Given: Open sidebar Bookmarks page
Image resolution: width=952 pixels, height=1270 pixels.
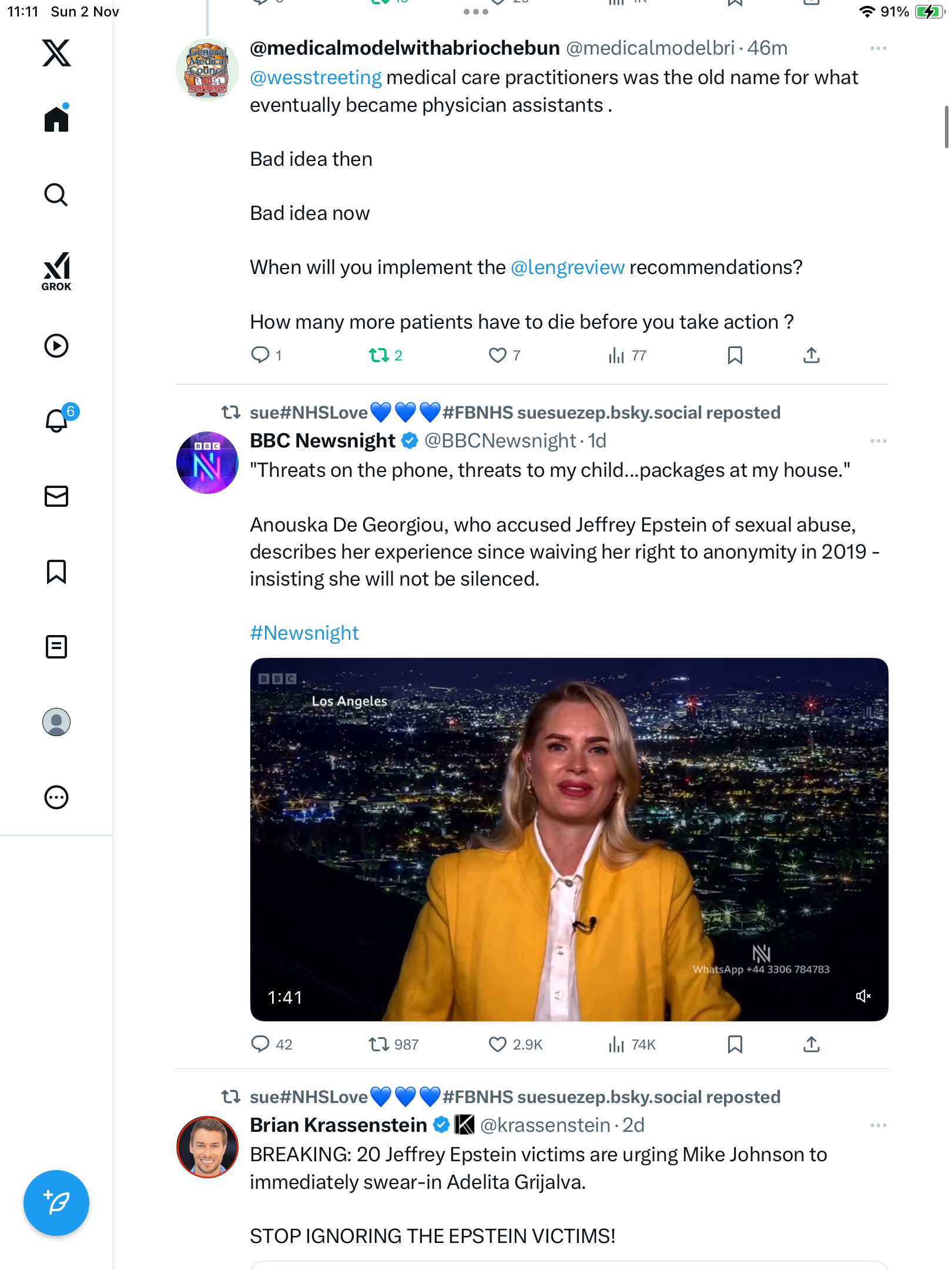Looking at the screenshot, I should 56,571.
